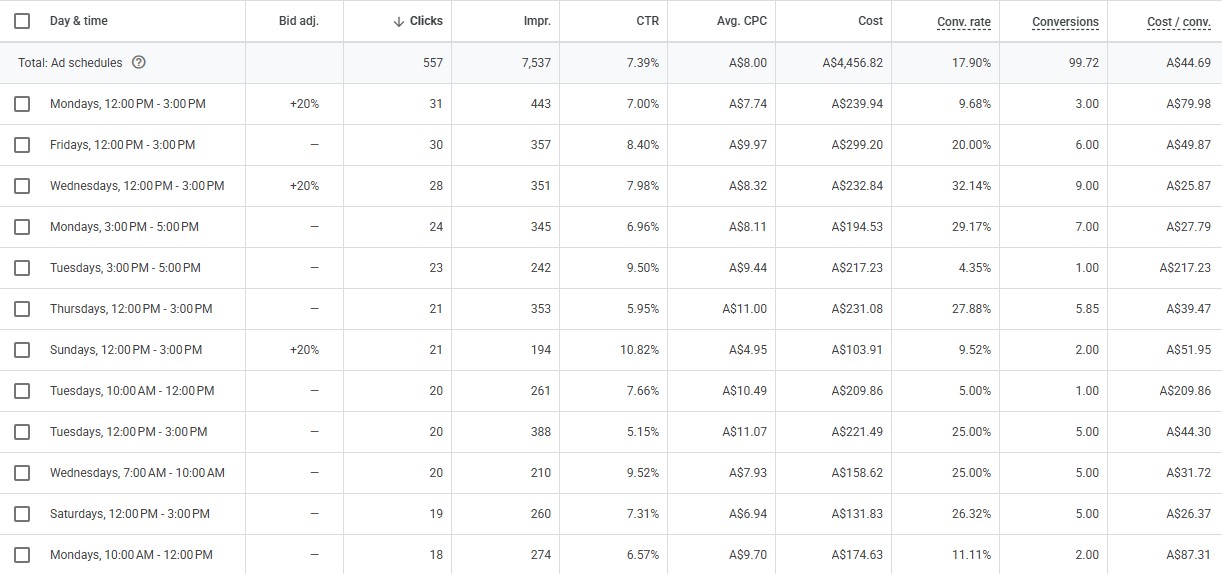Select the Mondays, 12:00 PM - 3:00 PM row checkbox

[x=22, y=104]
